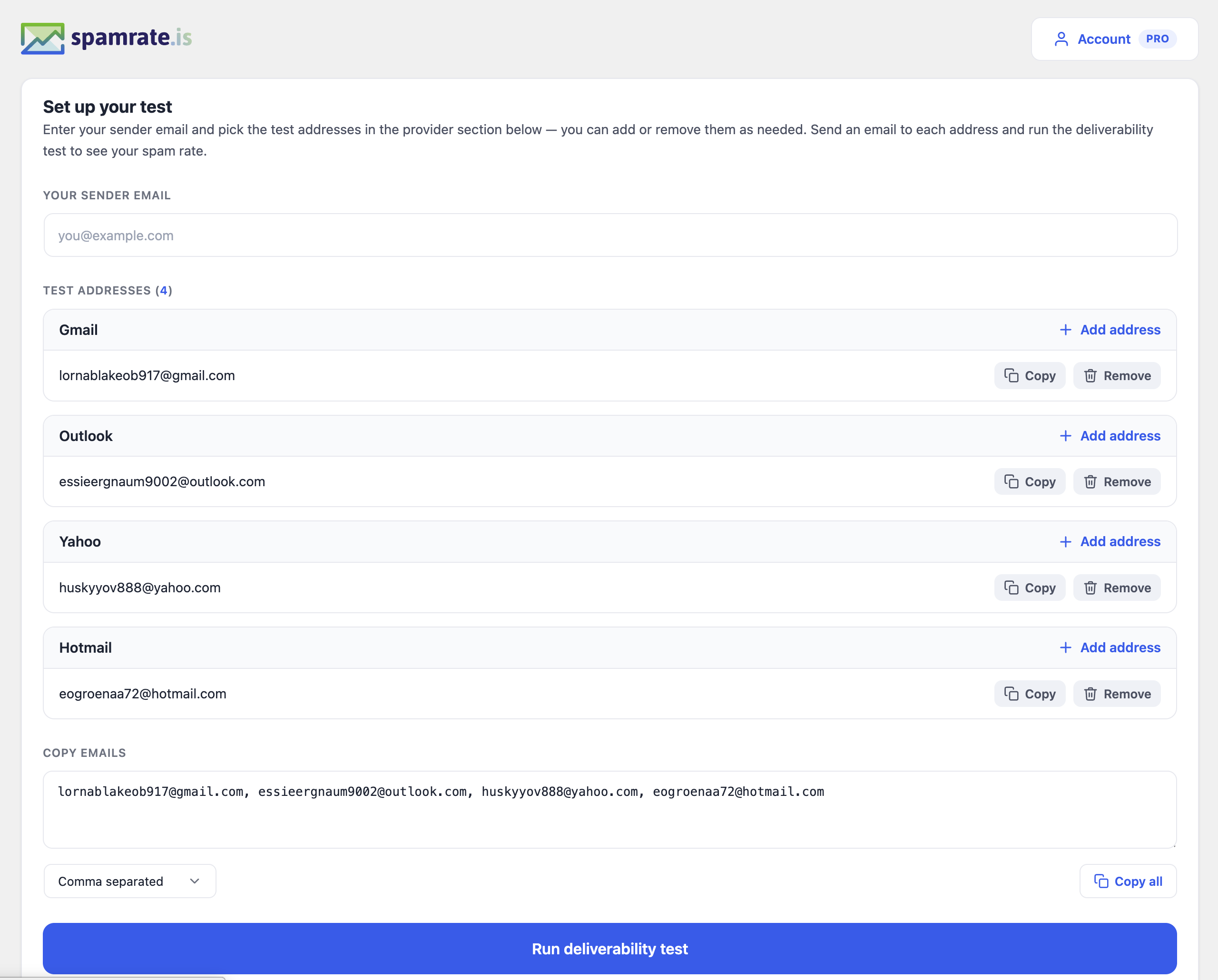Click the trash icon for lornablakeob917@gmail.com
Image resolution: width=1218 pixels, height=980 pixels.
tap(1090, 376)
